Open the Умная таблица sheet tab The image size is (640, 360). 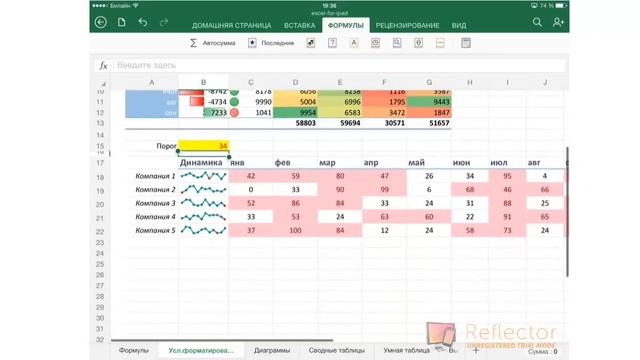coord(407,350)
